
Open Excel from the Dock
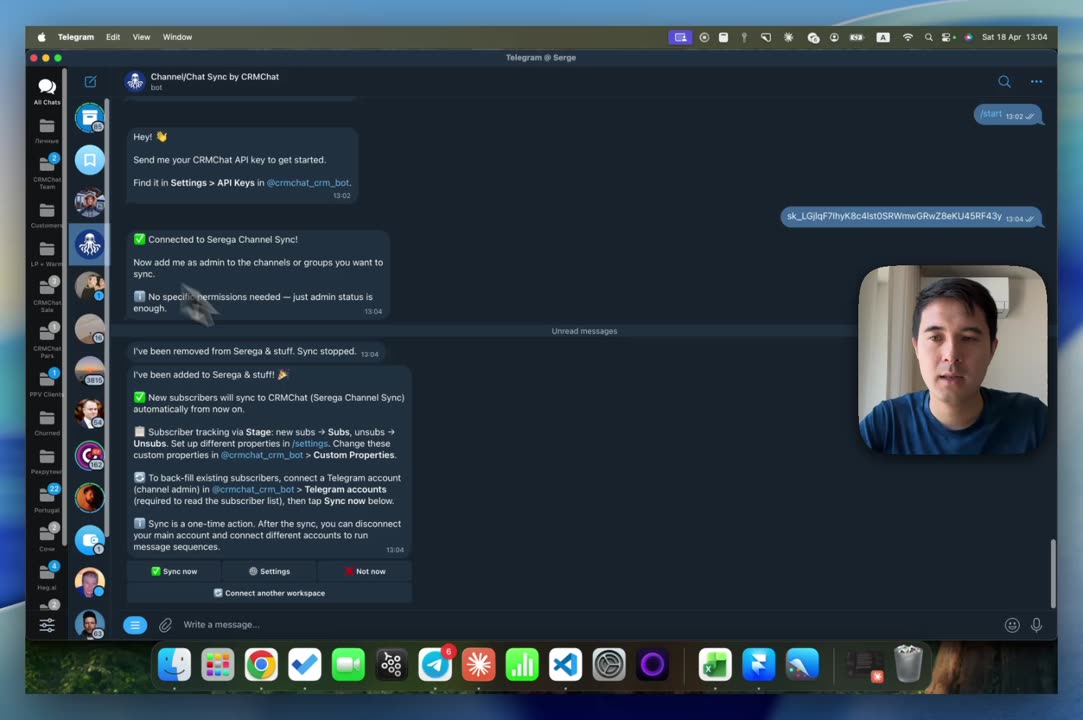point(715,665)
